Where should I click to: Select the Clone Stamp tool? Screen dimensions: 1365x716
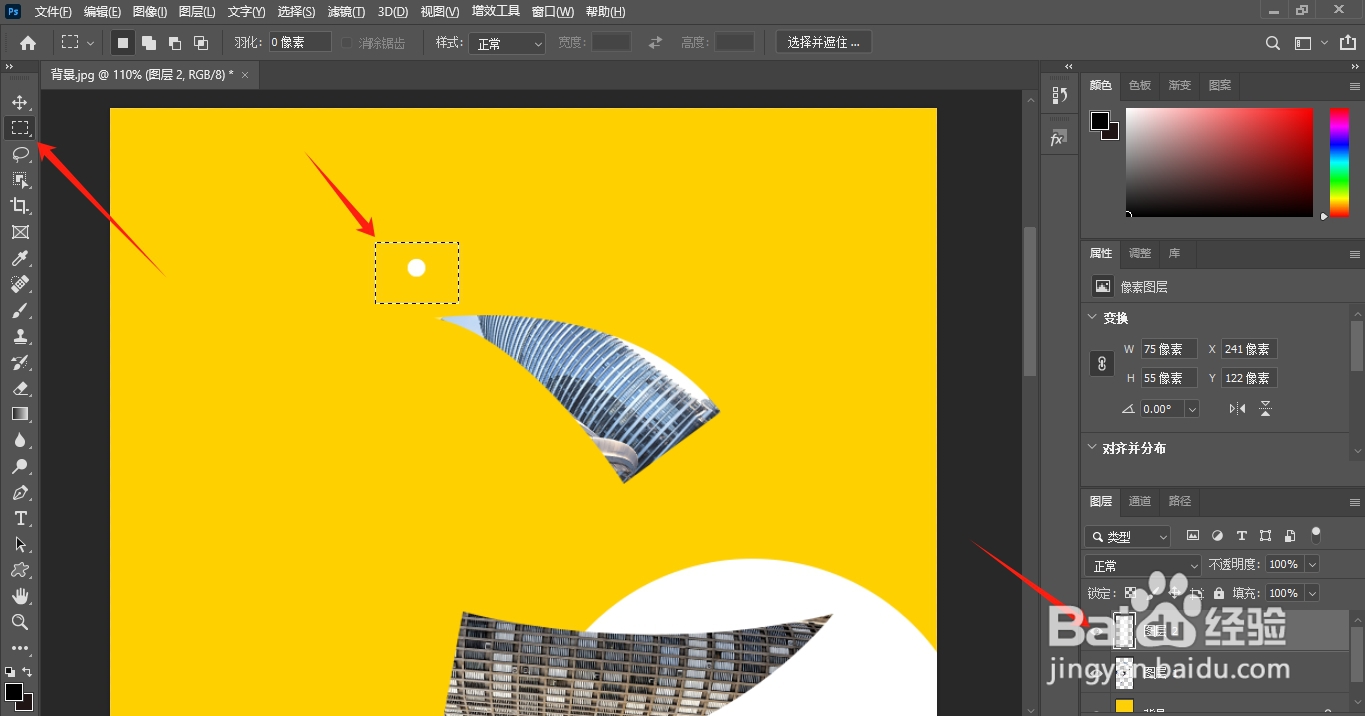pos(20,336)
